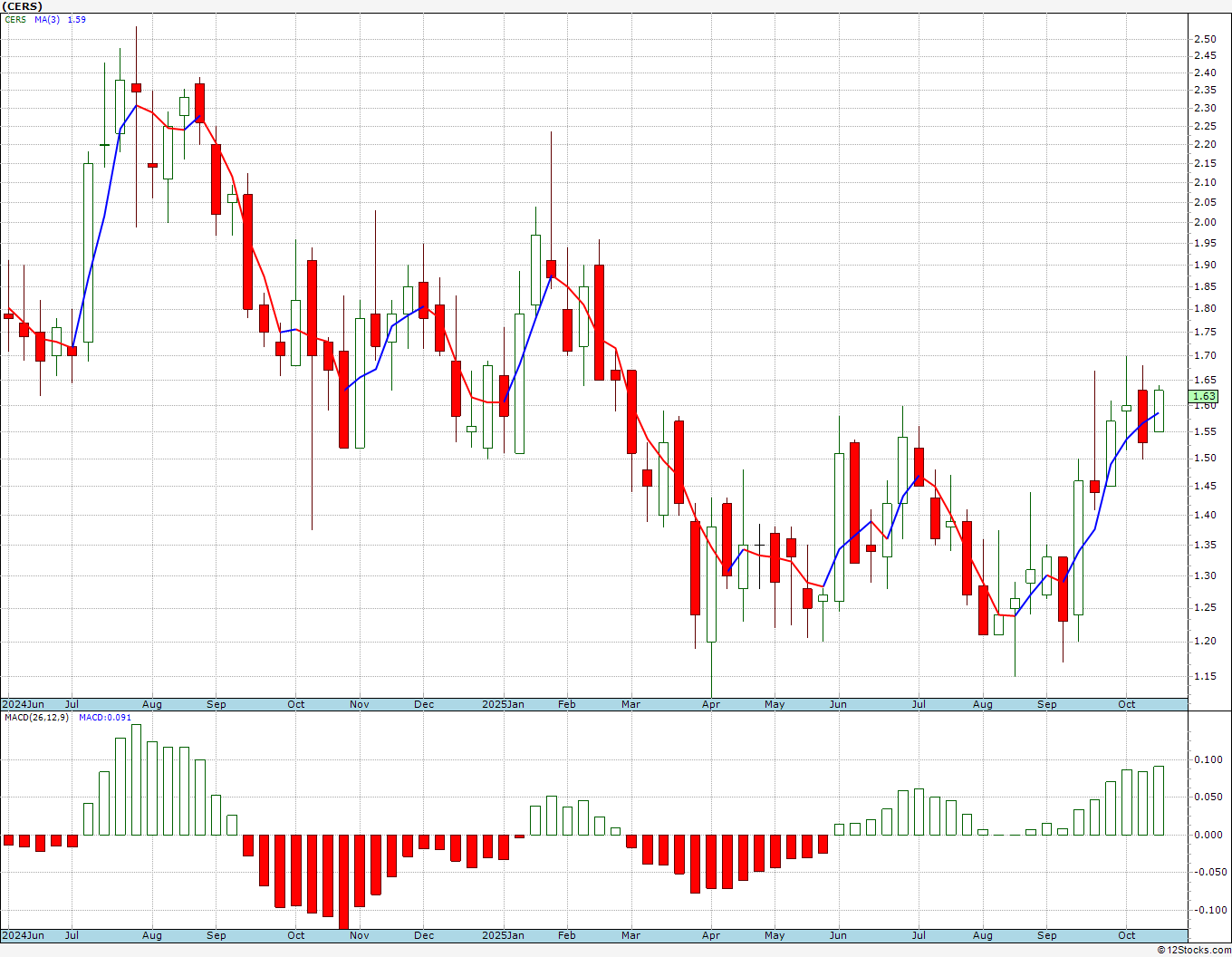Viewport: 1232px width, 957px height.
Task: Select the MACD:0.091 value label
Action: pos(105,717)
